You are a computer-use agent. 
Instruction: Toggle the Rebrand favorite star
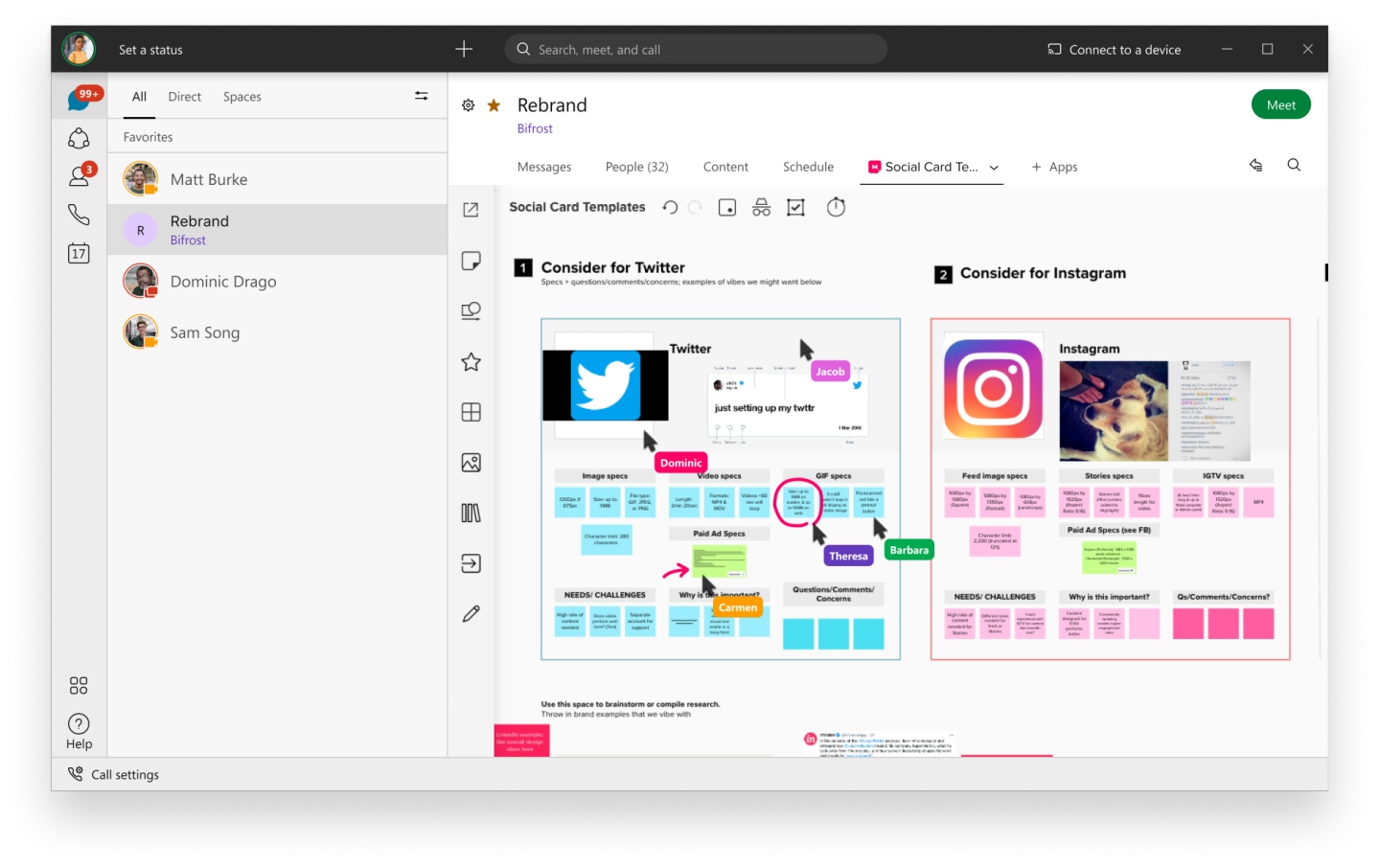494,105
